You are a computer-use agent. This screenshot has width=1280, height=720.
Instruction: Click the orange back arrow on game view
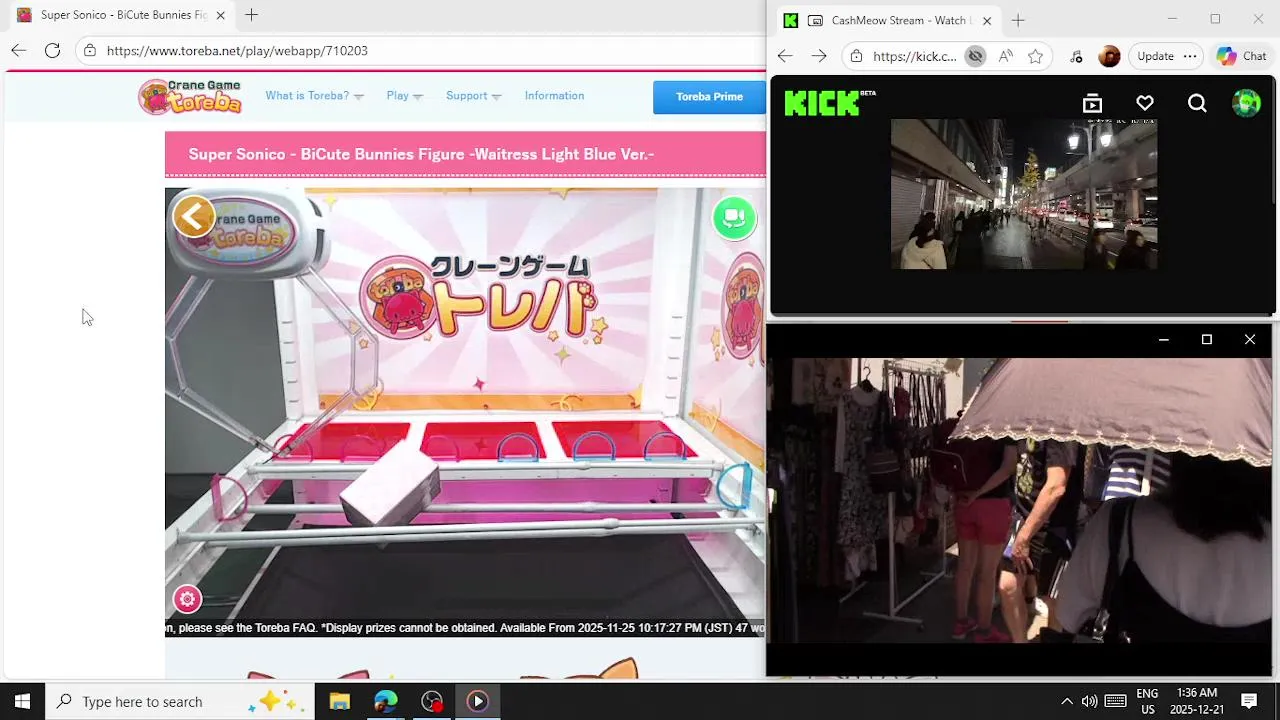point(194,216)
